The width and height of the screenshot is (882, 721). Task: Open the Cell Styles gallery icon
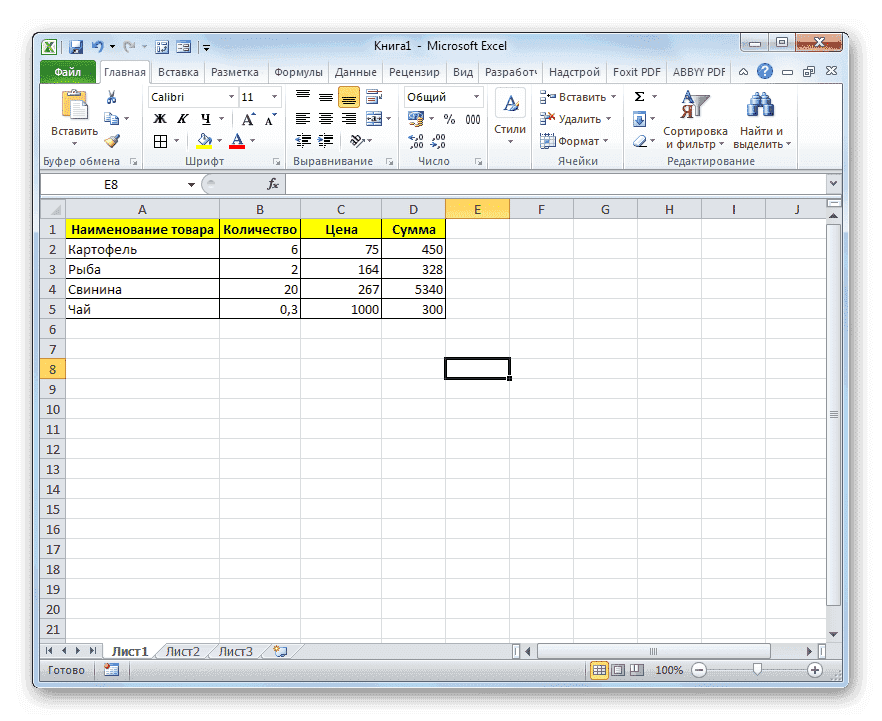click(x=510, y=105)
